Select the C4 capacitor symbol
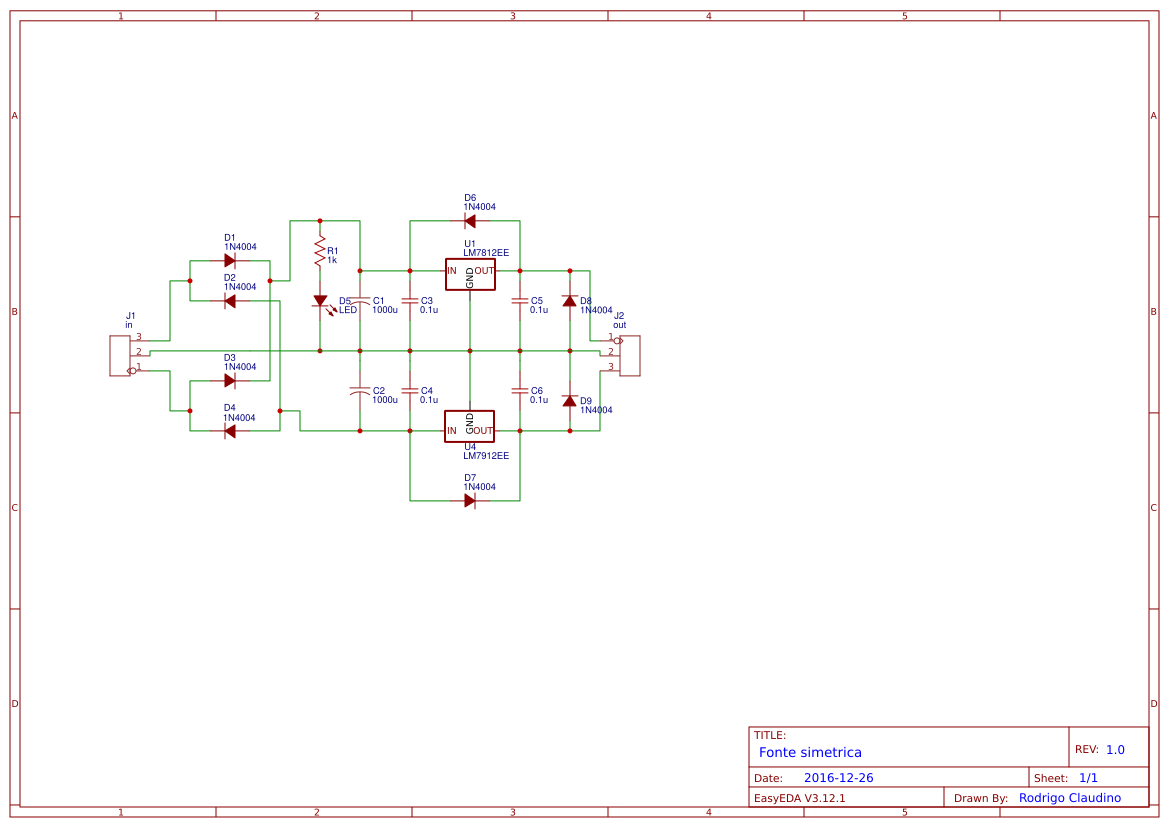The width and height of the screenshot is (1169, 827). [x=410, y=391]
